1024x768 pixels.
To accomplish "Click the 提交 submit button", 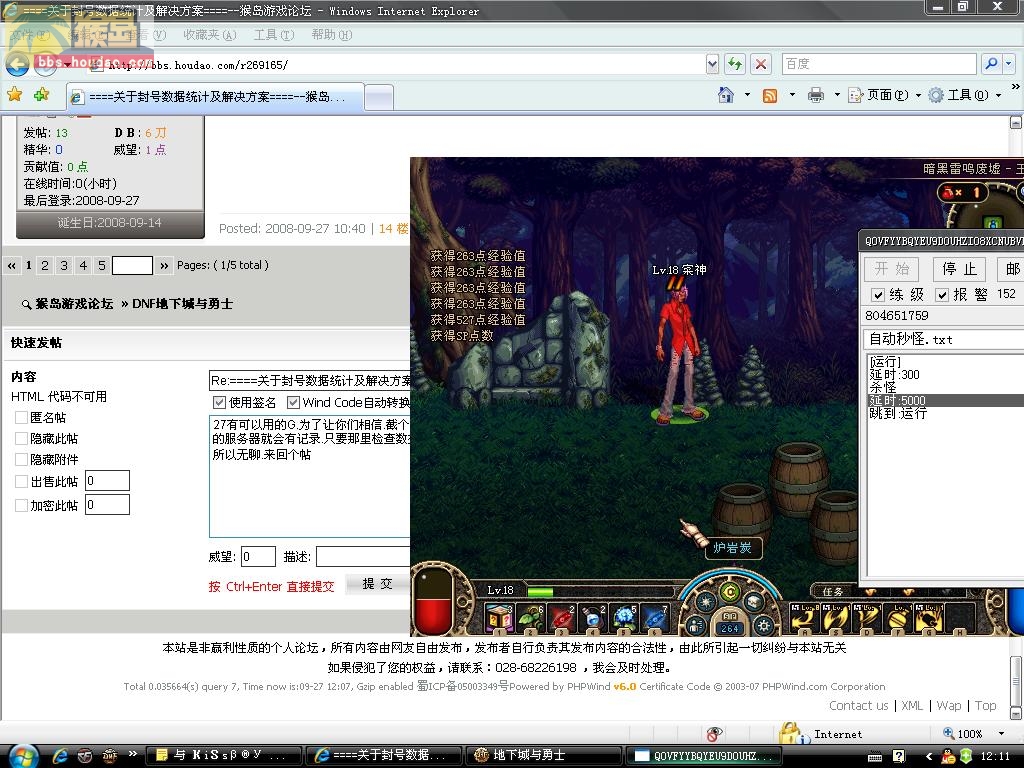I will click(377, 584).
